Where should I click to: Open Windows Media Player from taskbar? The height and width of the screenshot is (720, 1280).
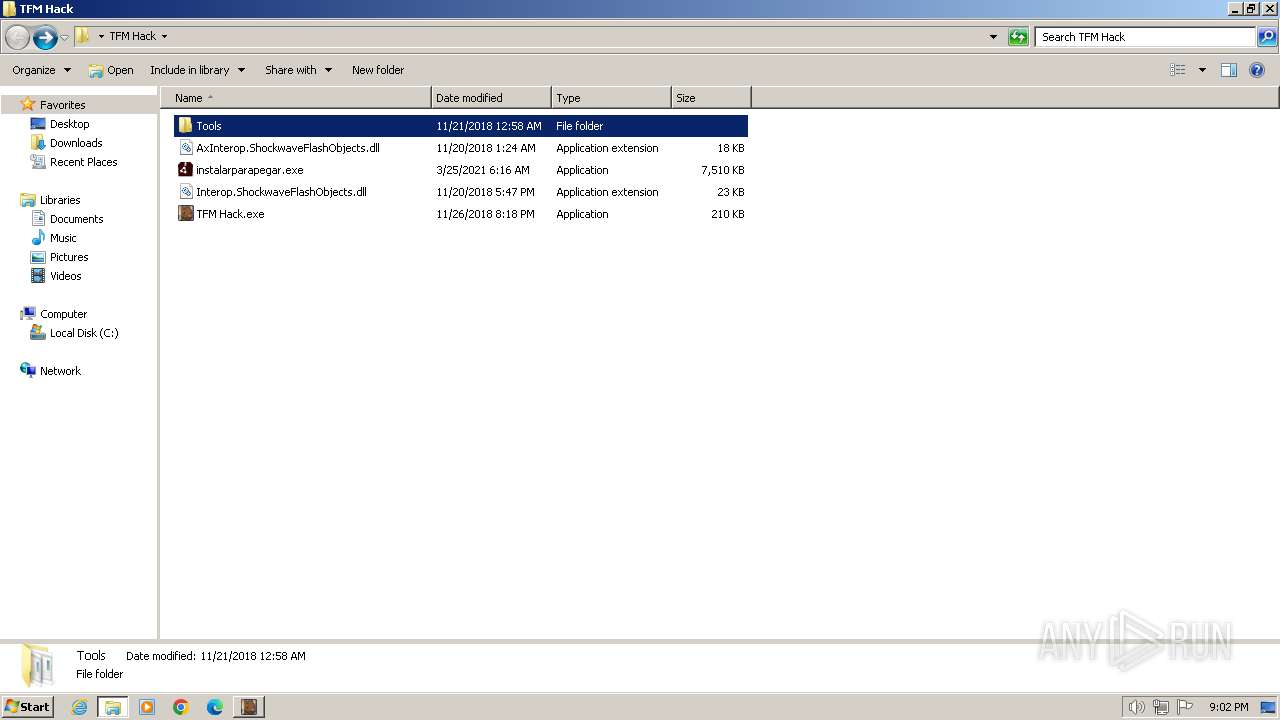147,707
